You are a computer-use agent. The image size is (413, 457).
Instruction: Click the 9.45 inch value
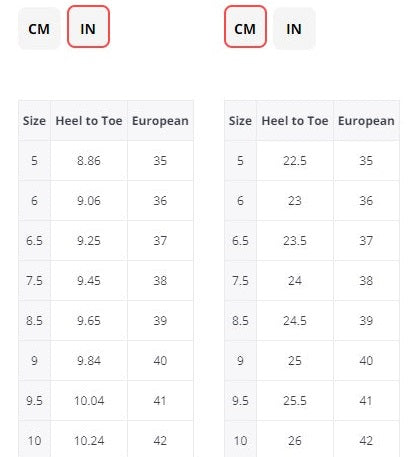click(x=89, y=281)
